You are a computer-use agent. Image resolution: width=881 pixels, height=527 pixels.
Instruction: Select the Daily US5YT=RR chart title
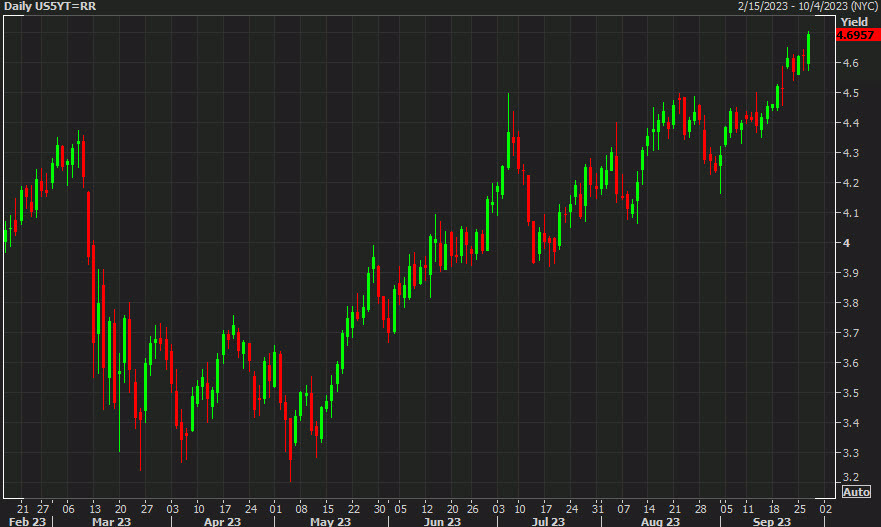tap(50, 6)
